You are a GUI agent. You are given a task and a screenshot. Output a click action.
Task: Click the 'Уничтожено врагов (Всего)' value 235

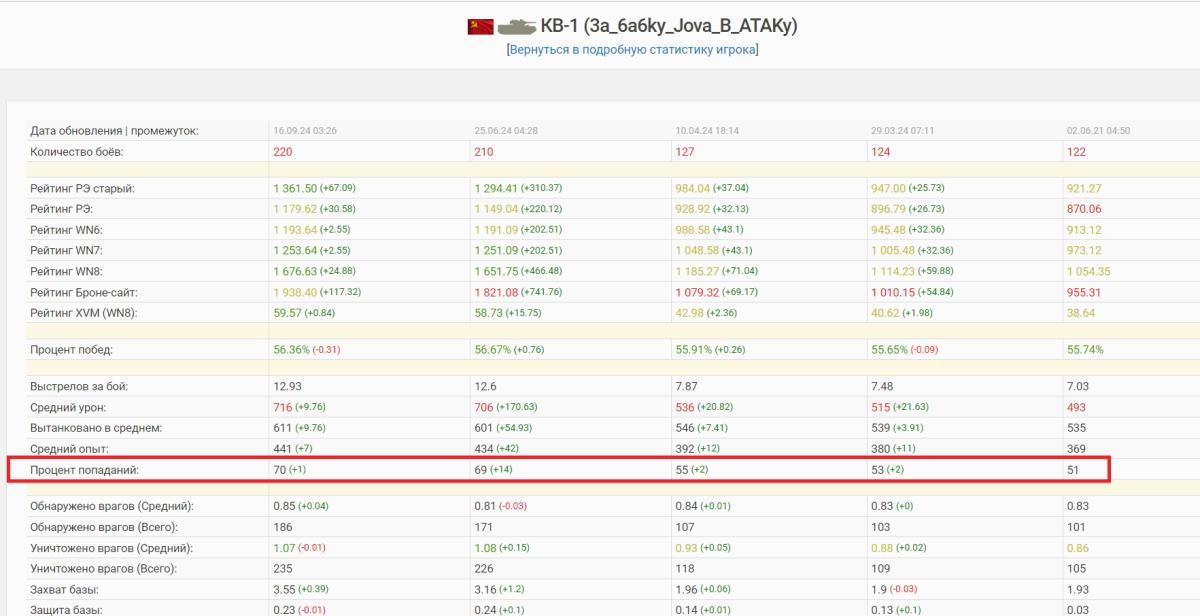[x=283, y=569]
